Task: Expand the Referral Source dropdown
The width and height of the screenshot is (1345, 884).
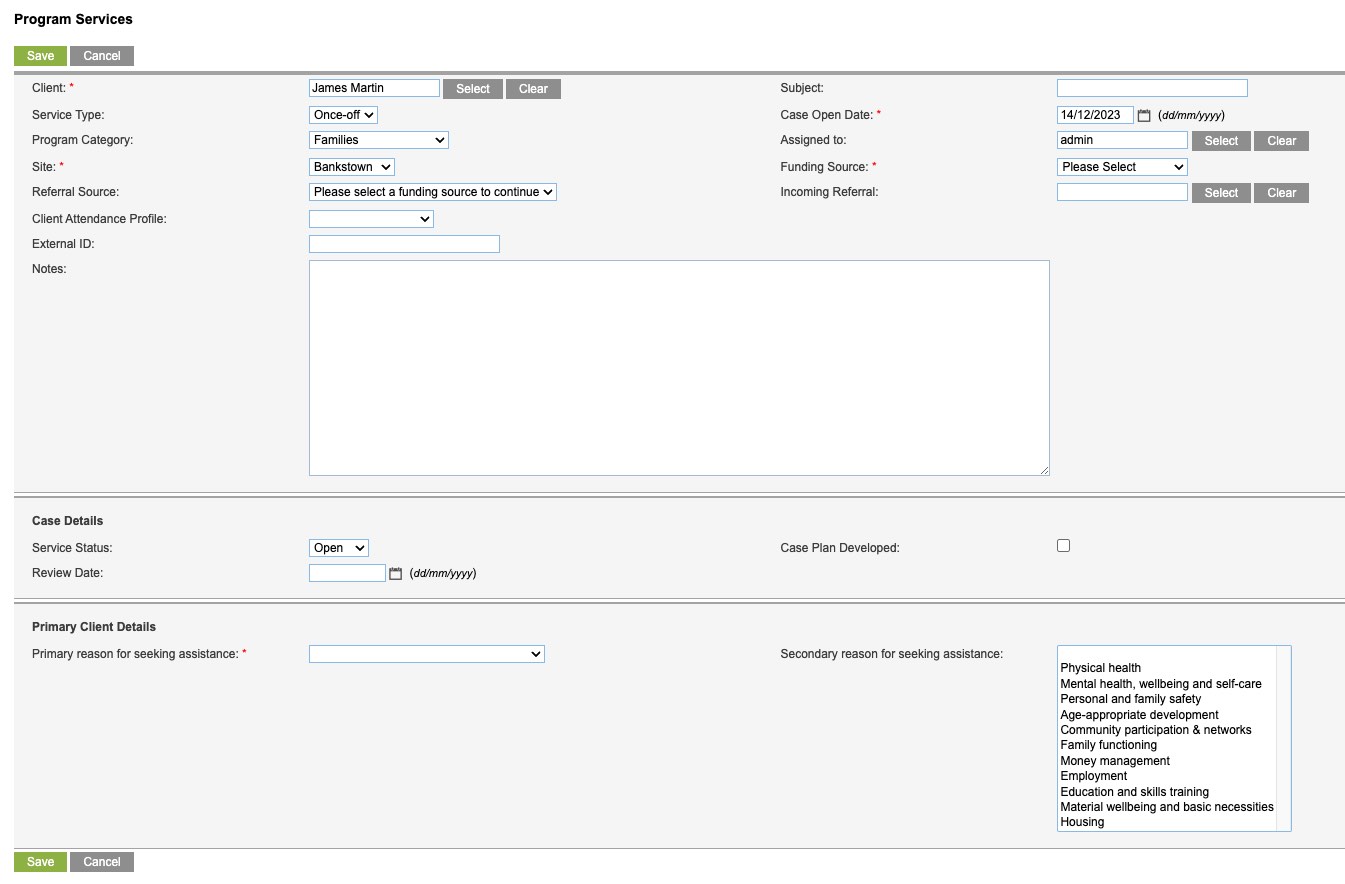Action: tap(432, 191)
